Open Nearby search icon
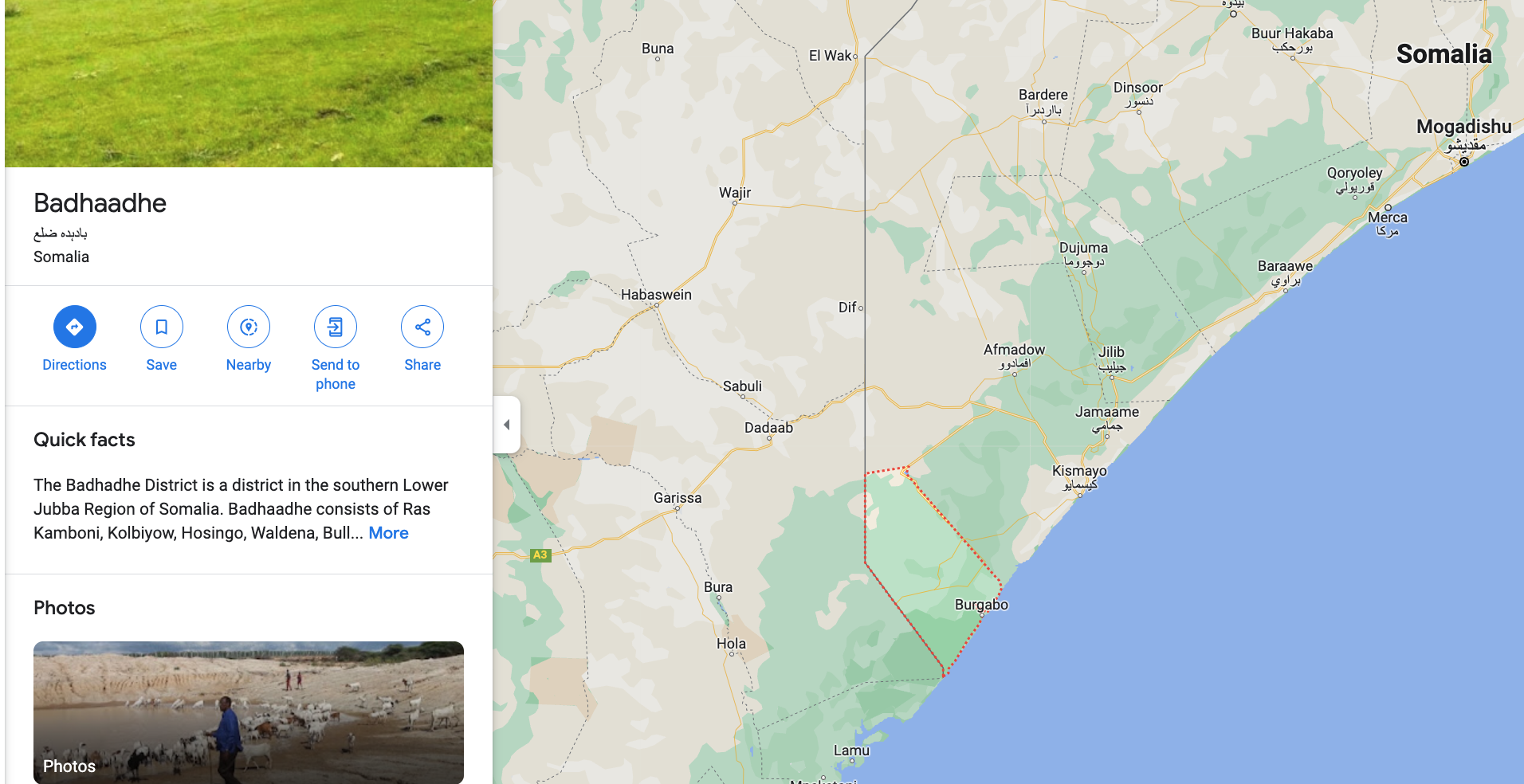The width and height of the screenshot is (1524, 784). pyautogui.click(x=249, y=327)
